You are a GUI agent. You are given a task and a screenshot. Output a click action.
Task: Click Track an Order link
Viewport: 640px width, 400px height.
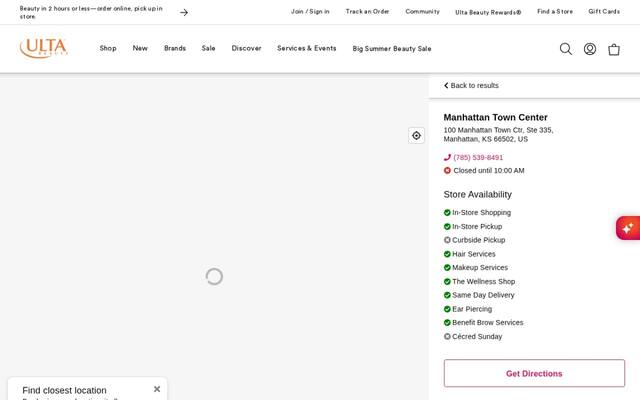pos(367,11)
